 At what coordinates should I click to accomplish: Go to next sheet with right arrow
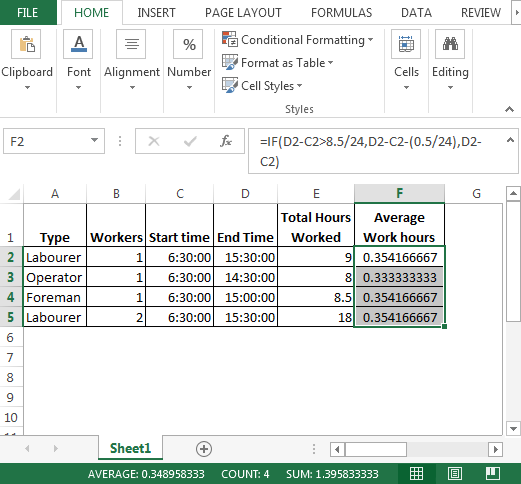click(56, 449)
